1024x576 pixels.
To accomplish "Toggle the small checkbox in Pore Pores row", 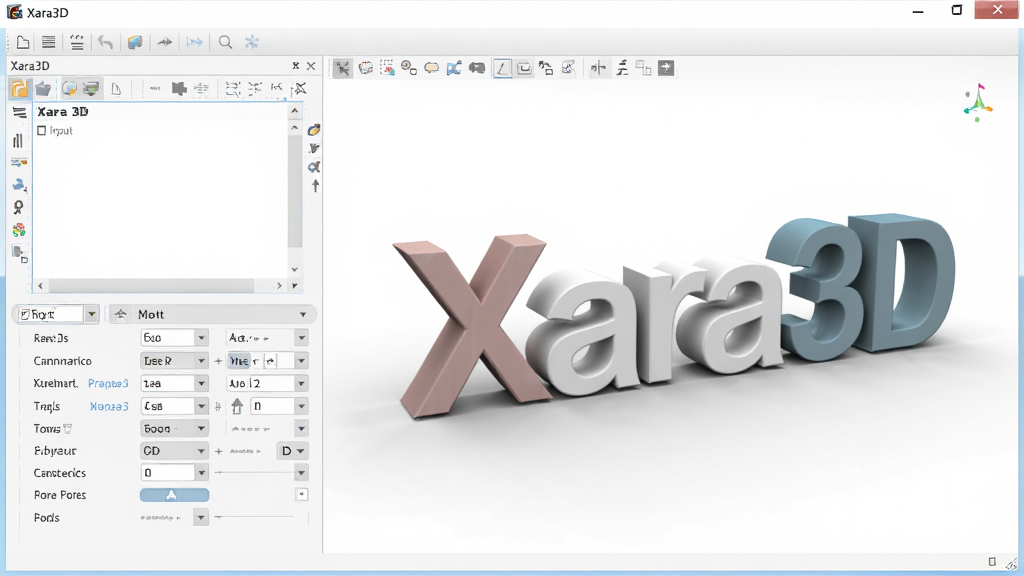I will [x=302, y=494].
